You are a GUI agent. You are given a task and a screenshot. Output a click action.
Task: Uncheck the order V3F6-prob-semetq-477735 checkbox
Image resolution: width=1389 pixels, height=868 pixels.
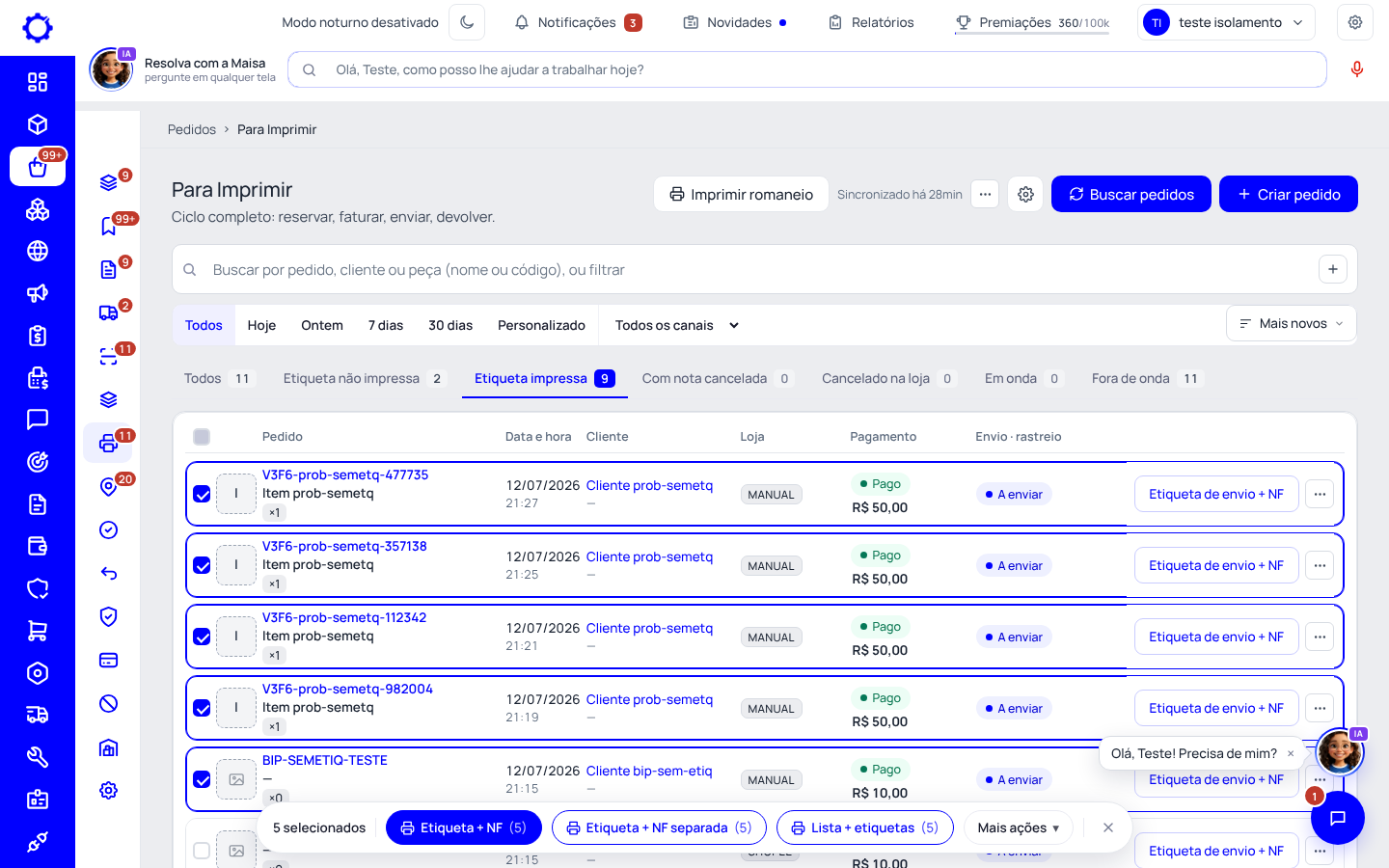click(x=202, y=494)
